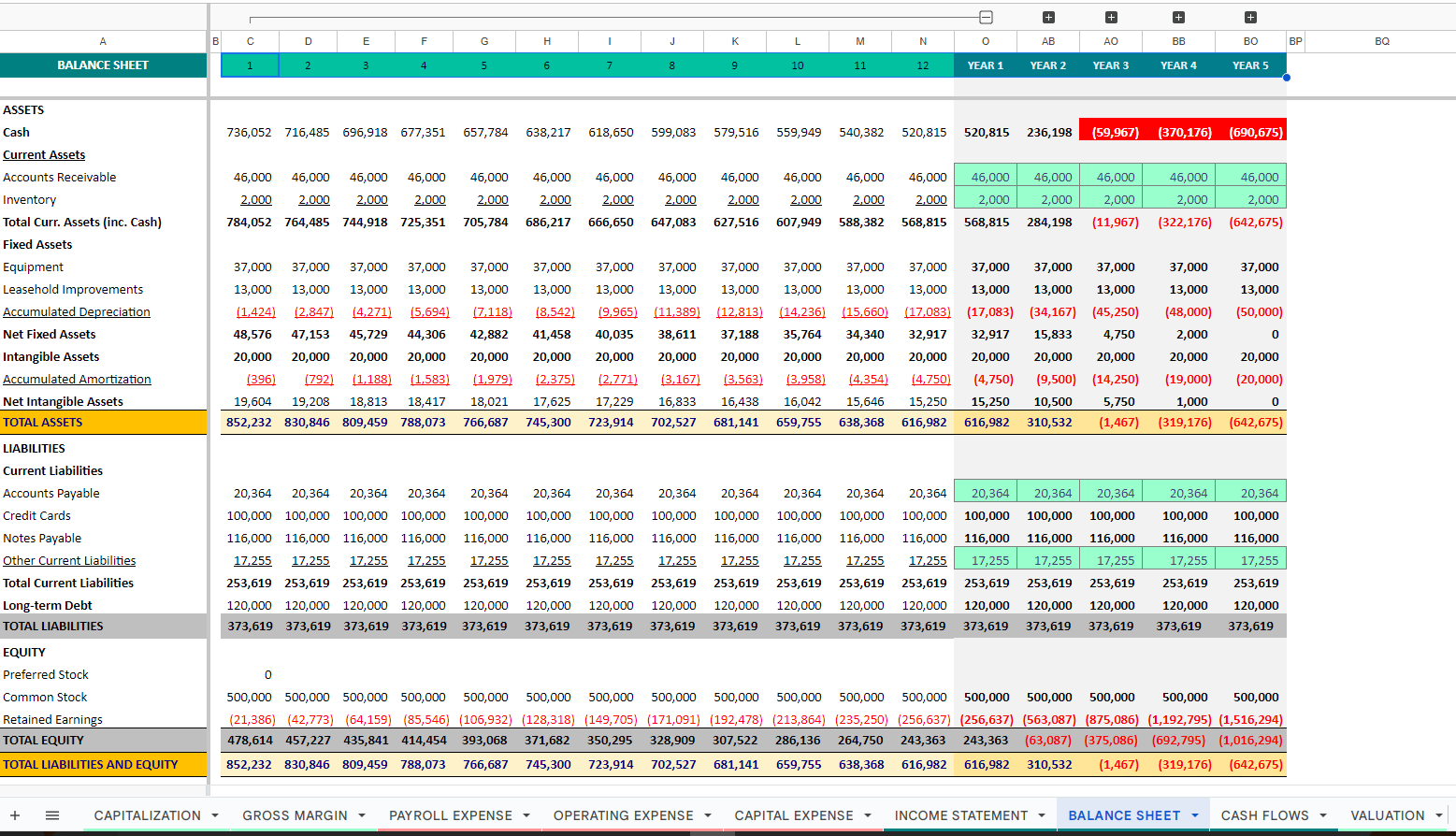Select the column BQ header

tap(1381, 41)
